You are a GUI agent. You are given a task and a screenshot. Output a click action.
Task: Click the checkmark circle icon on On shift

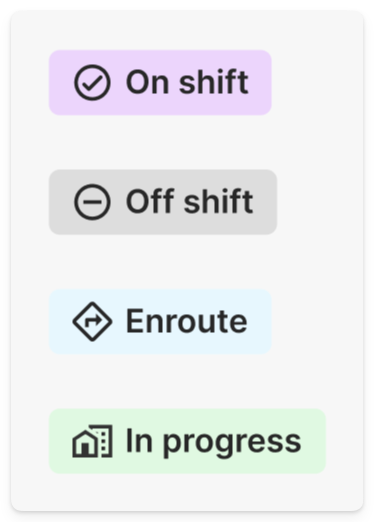click(x=92, y=83)
